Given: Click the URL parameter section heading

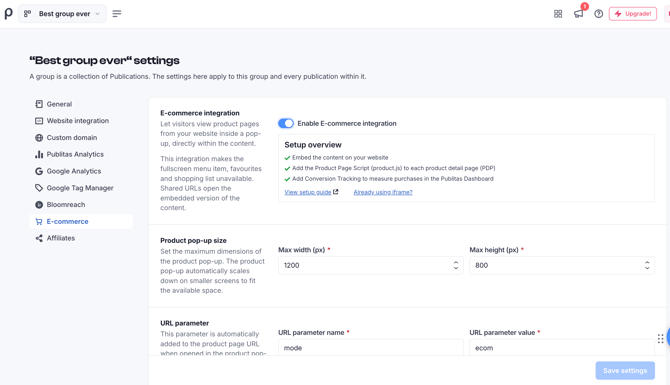Looking at the screenshot, I should pyautogui.click(x=185, y=323).
